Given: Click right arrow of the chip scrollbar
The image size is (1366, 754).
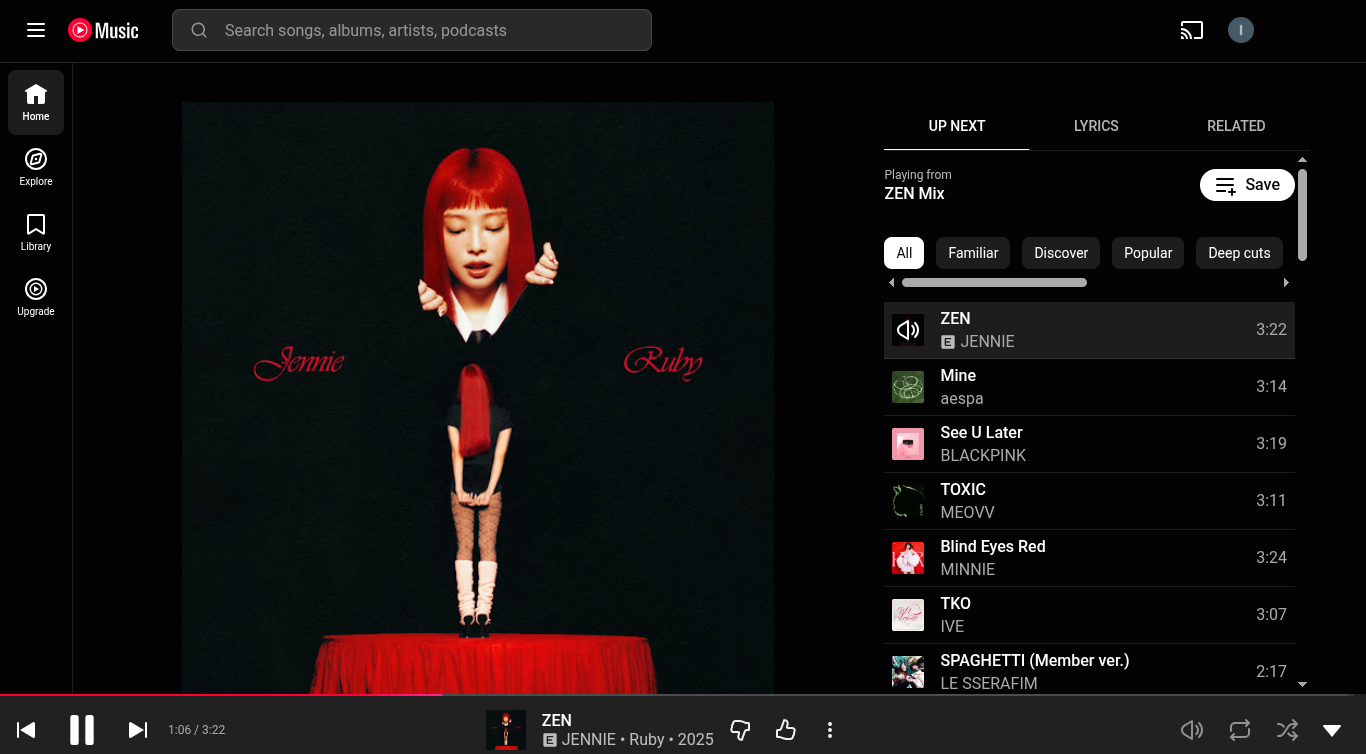Looking at the screenshot, I should (x=1287, y=283).
